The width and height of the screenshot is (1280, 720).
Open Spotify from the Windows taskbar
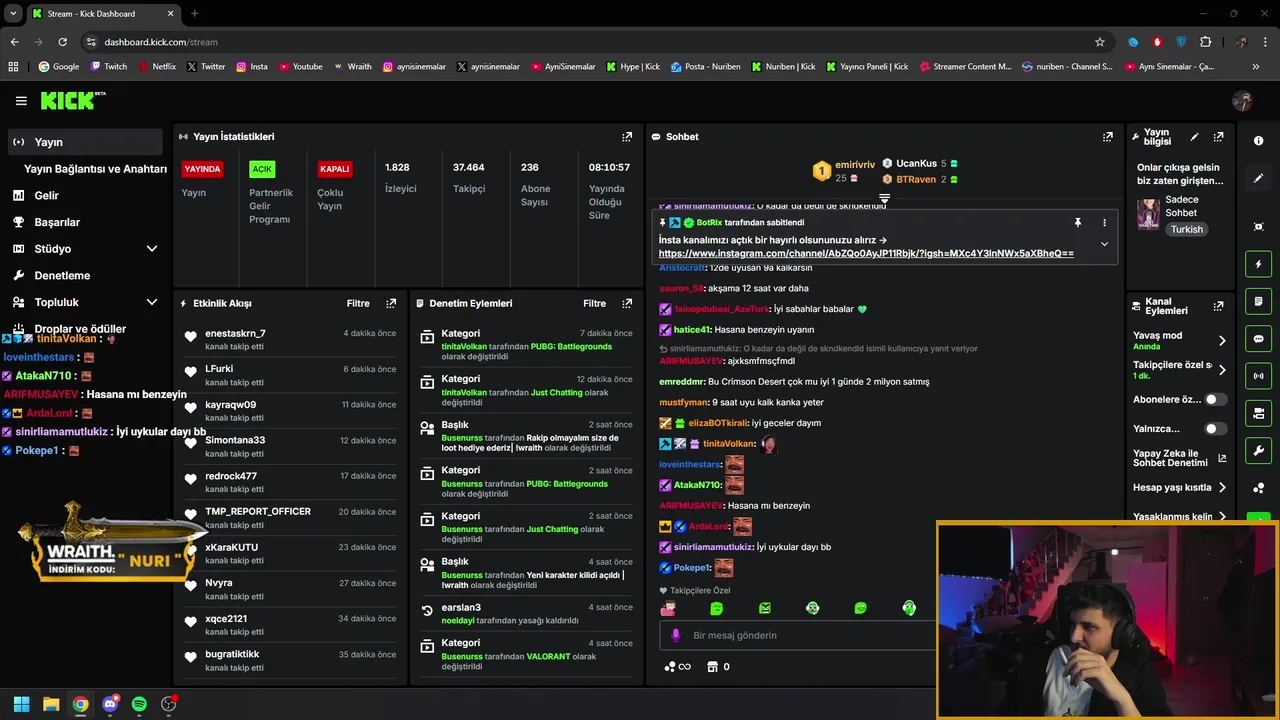[x=139, y=704]
